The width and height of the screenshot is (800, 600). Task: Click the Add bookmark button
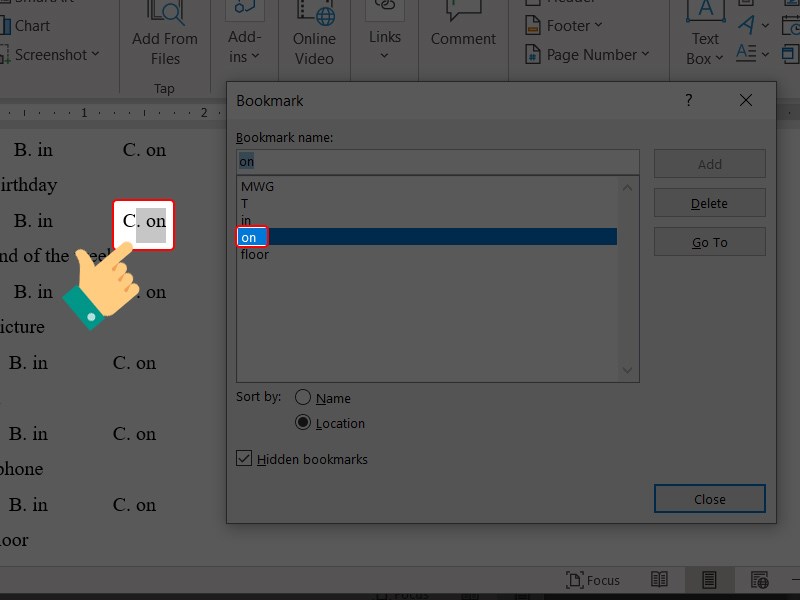coord(710,164)
